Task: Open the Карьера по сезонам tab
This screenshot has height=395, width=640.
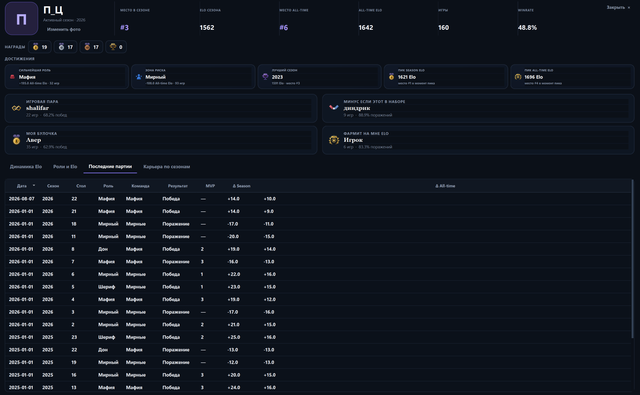Action: pos(167,166)
